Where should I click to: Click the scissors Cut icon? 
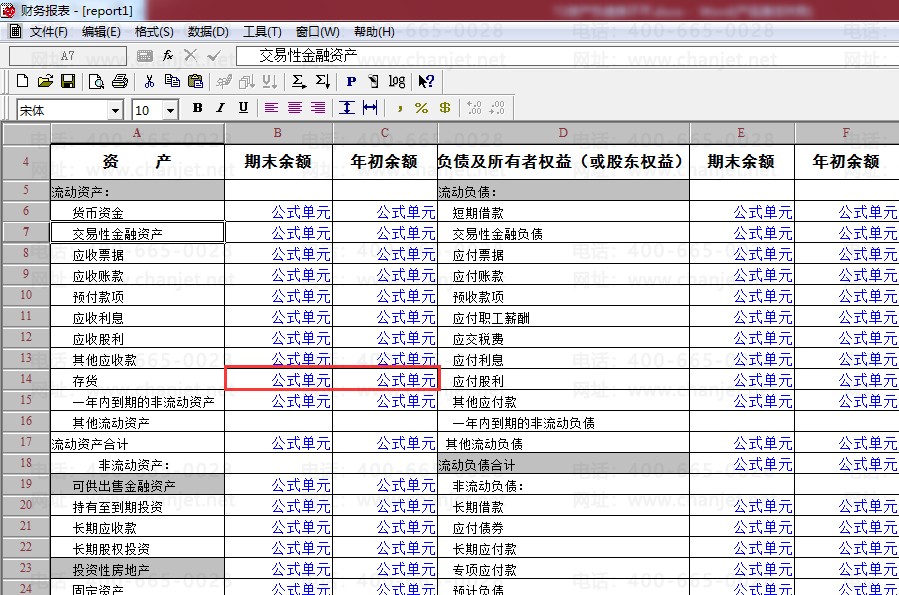coord(149,81)
